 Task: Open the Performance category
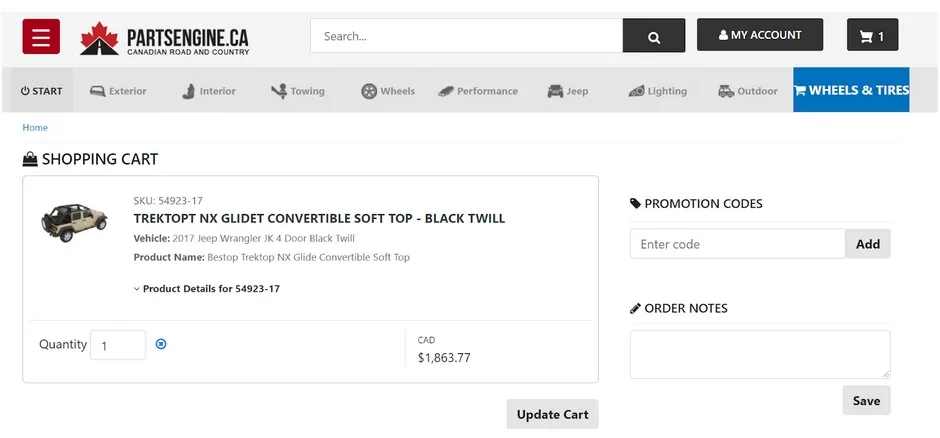(x=478, y=91)
